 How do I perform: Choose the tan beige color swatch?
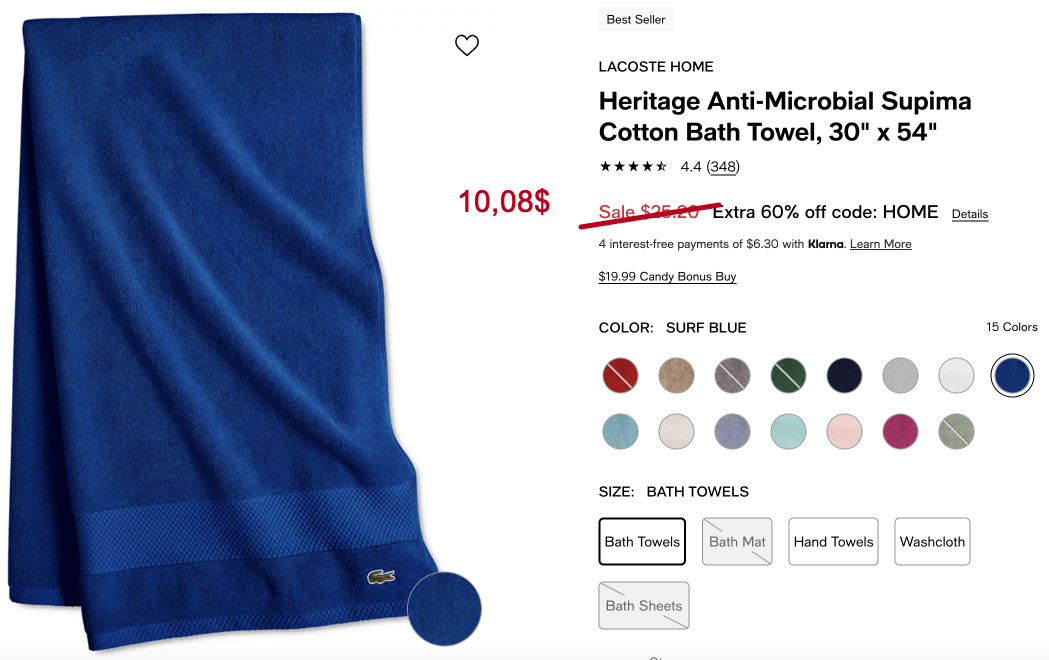676,376
